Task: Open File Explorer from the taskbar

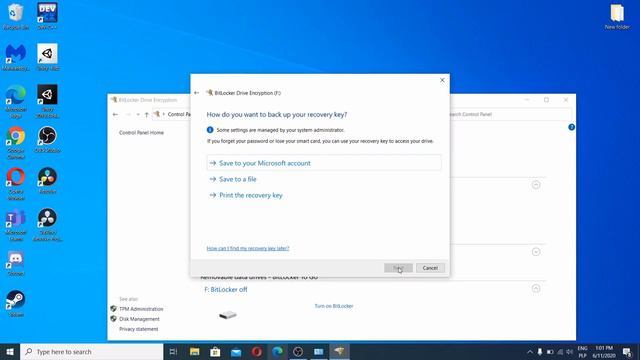Action: tap(195, 351)
